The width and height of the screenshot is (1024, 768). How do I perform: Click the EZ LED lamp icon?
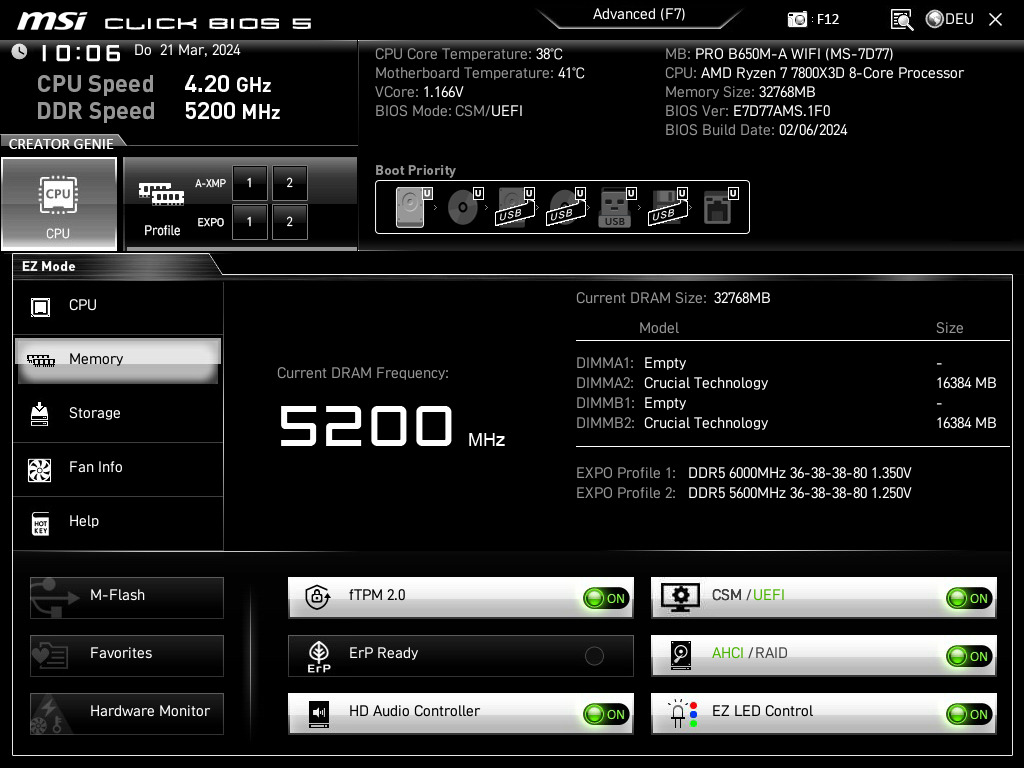682,714
